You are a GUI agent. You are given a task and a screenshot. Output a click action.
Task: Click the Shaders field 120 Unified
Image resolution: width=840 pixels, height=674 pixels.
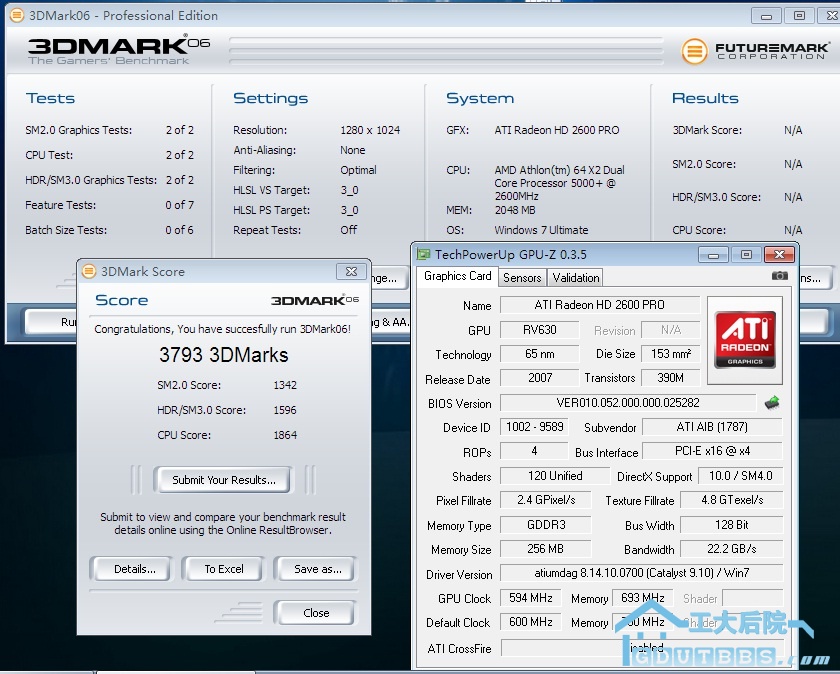point(554,475)
